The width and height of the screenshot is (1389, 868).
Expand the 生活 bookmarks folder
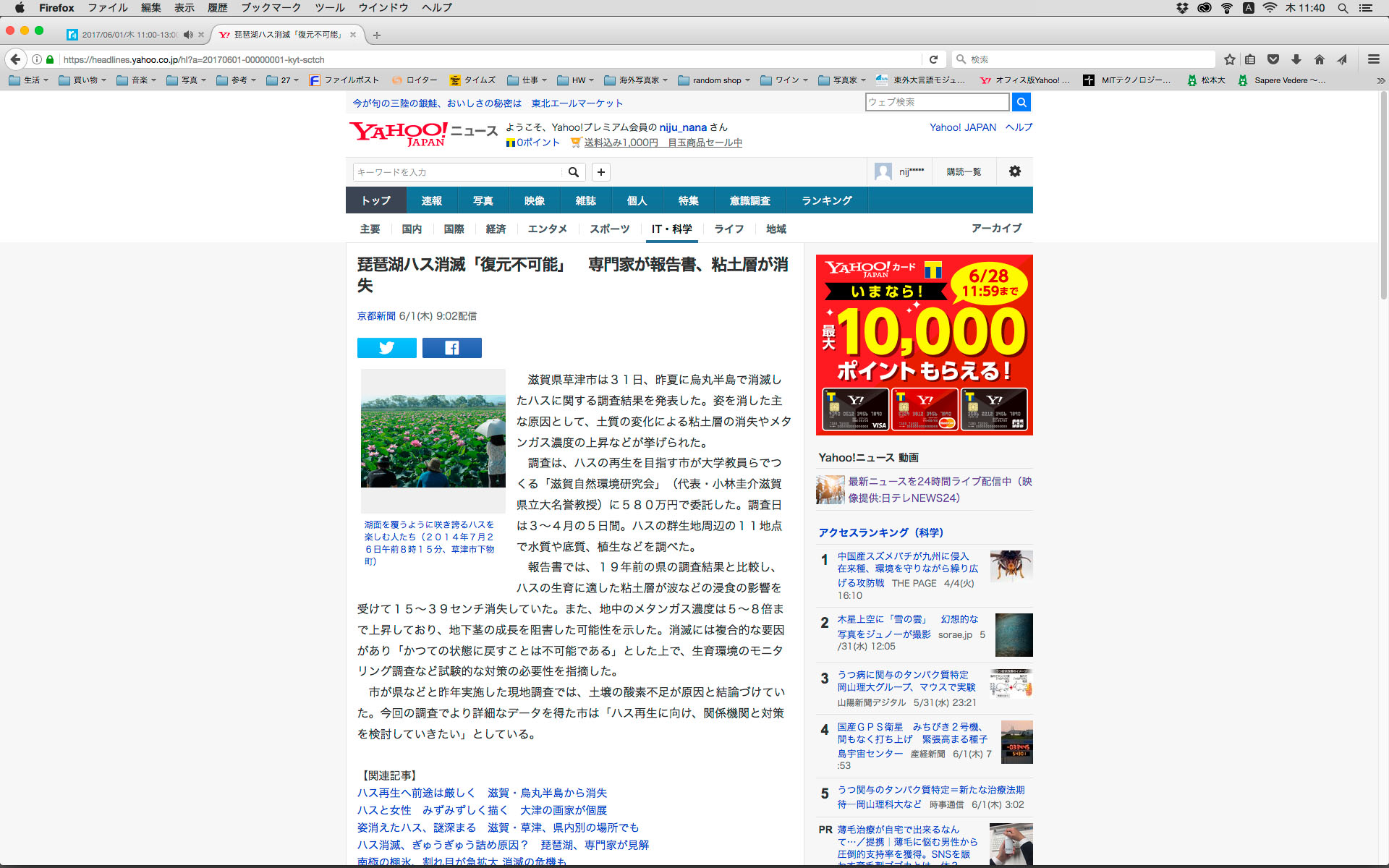tap(29, 80)
